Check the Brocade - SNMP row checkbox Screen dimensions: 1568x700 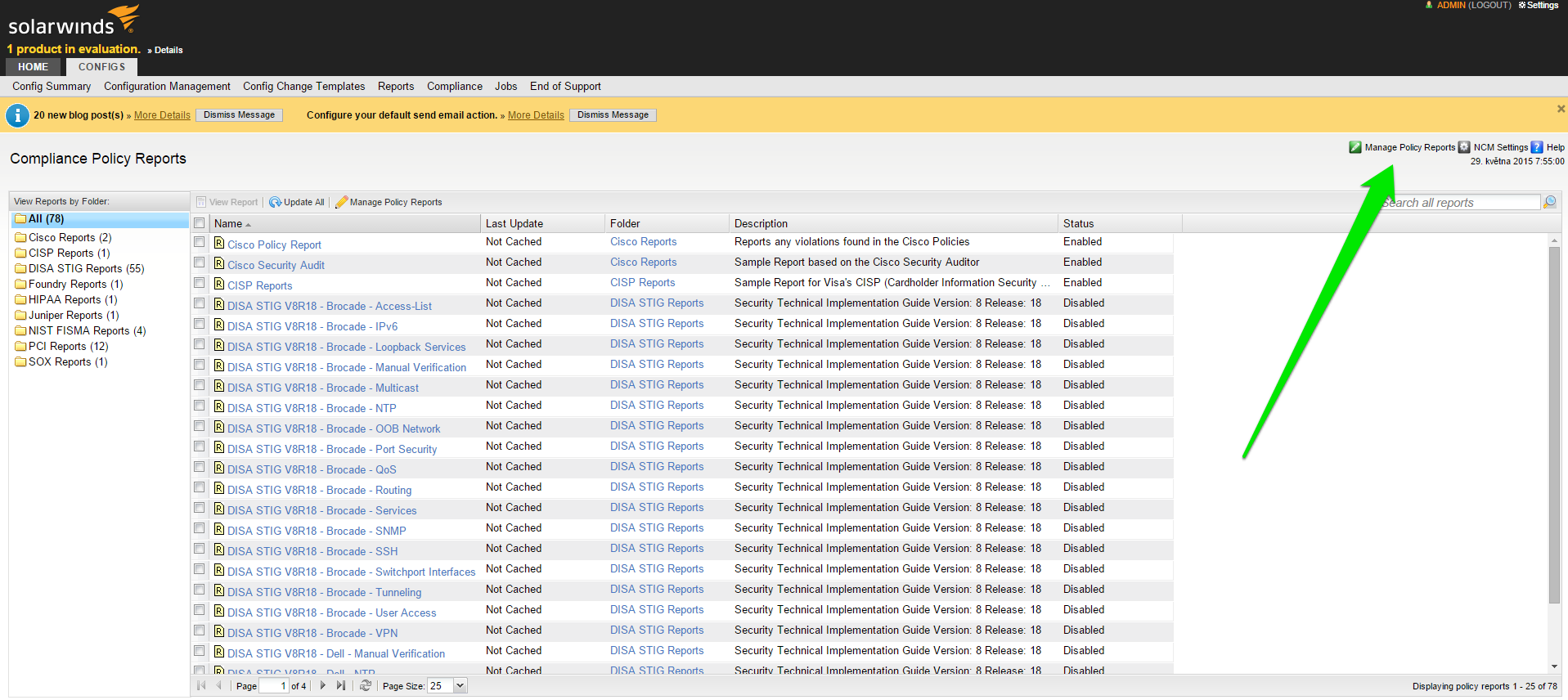click(x=199, y=528)
